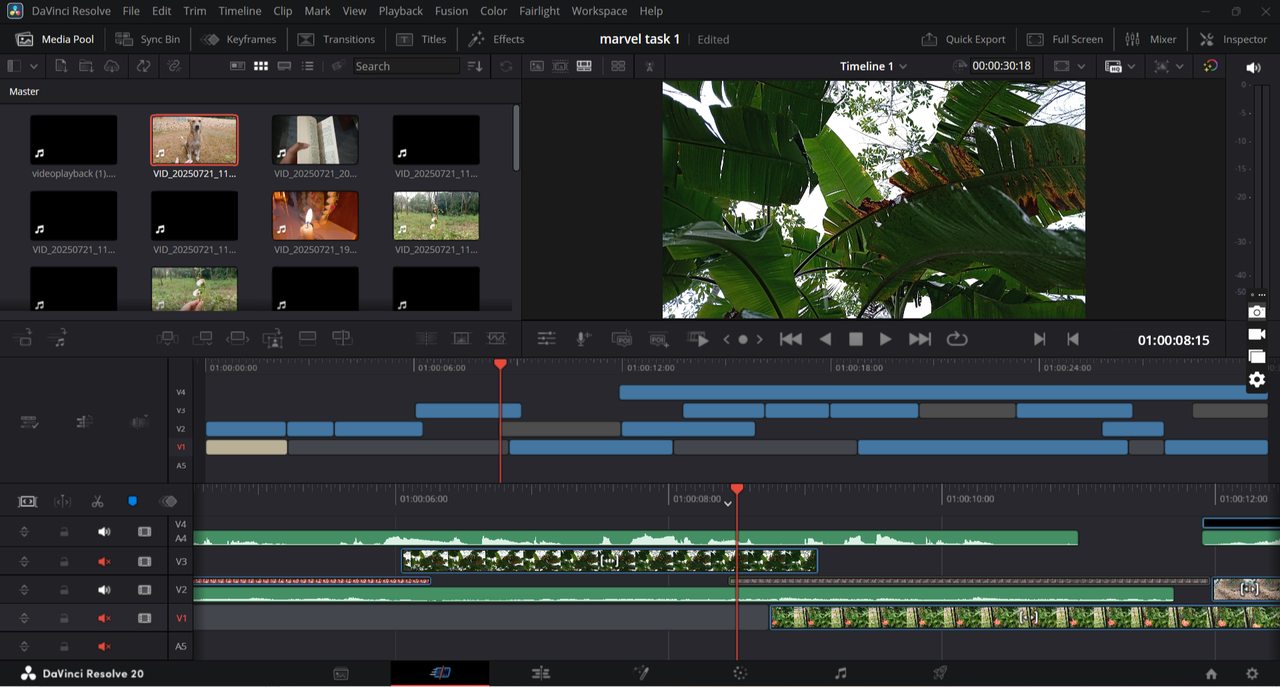Play the timeline forward
Viewport: 1280px width, 687px height.
click(885, 339)
